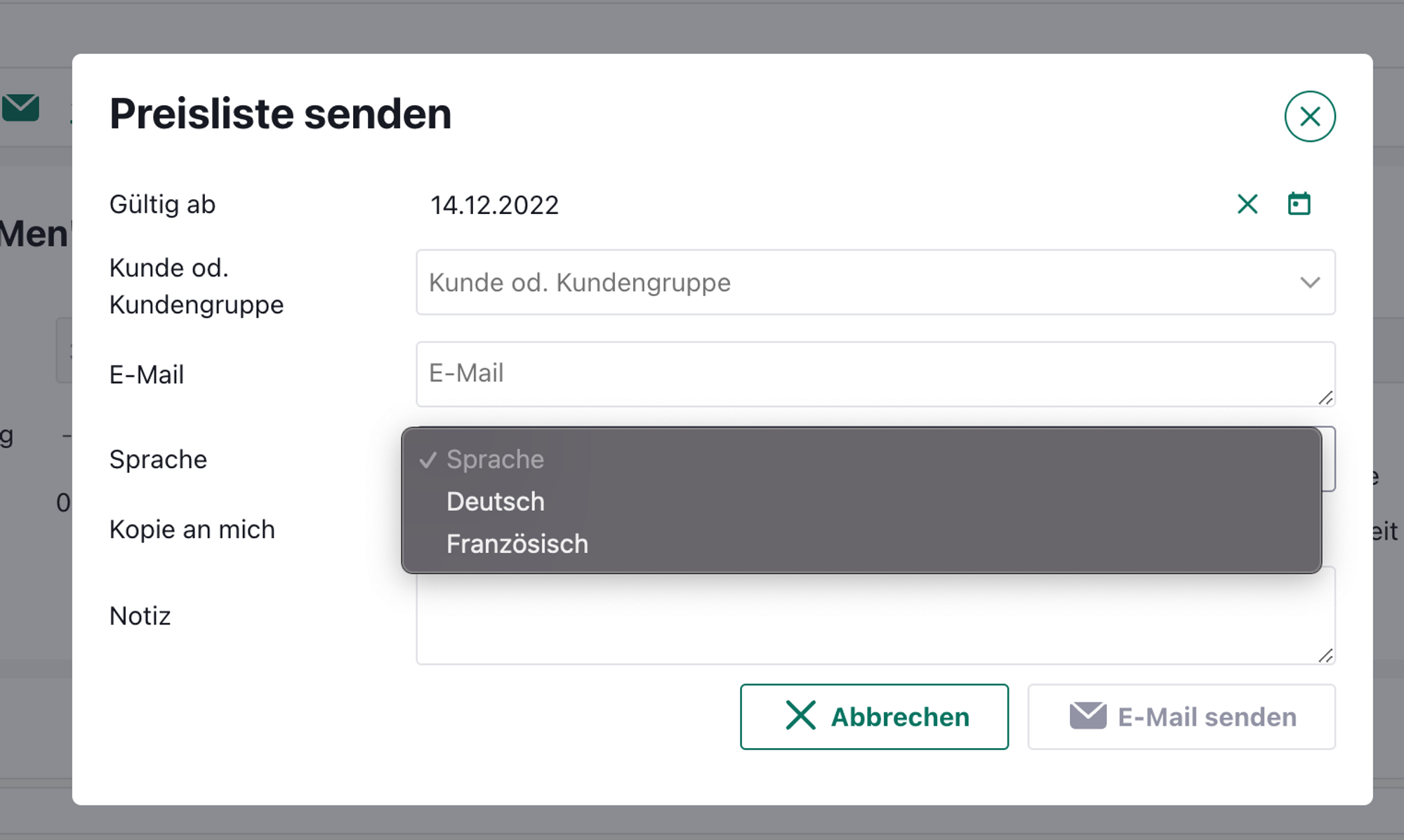Viewport: 1404px width, 840px height.
Task: Click the Sprache field label
Action: pyautogui.click(x=158, y=459)
